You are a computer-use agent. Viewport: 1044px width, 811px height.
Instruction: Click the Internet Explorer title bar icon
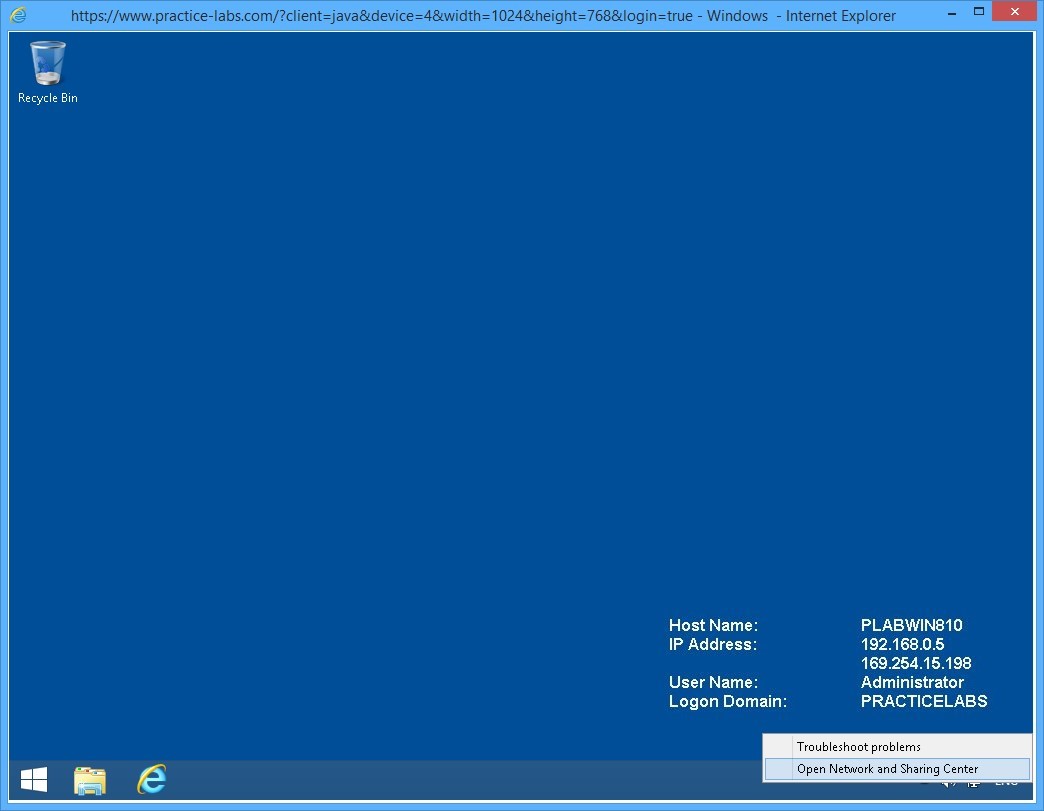click(18, 15)
